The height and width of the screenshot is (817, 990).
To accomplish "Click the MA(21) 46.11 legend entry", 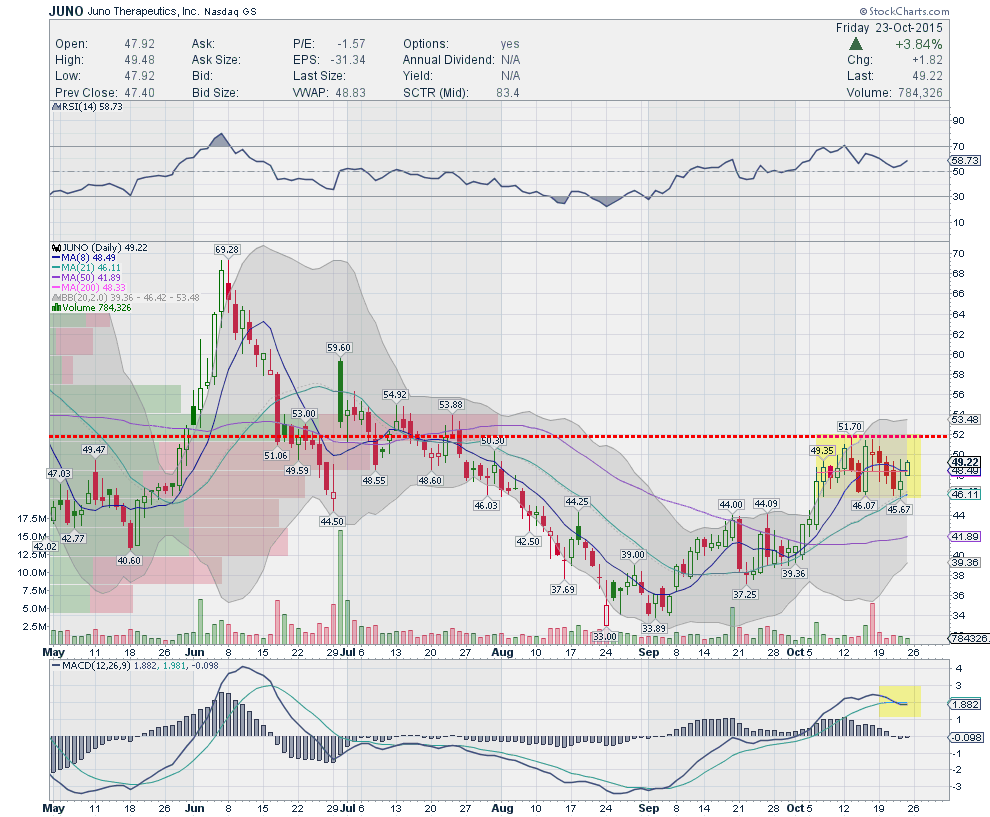I will [86, 268].
